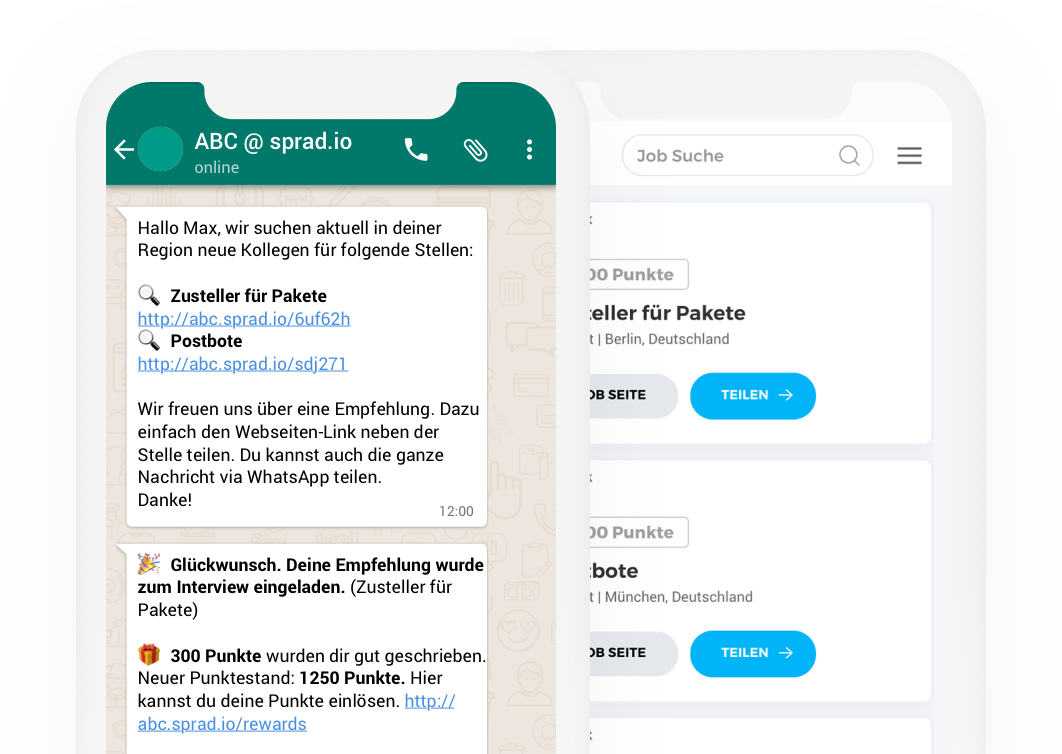
Task: Select the bold 'Zusteller für Pakete' text
Action: [x=249, y=296]
